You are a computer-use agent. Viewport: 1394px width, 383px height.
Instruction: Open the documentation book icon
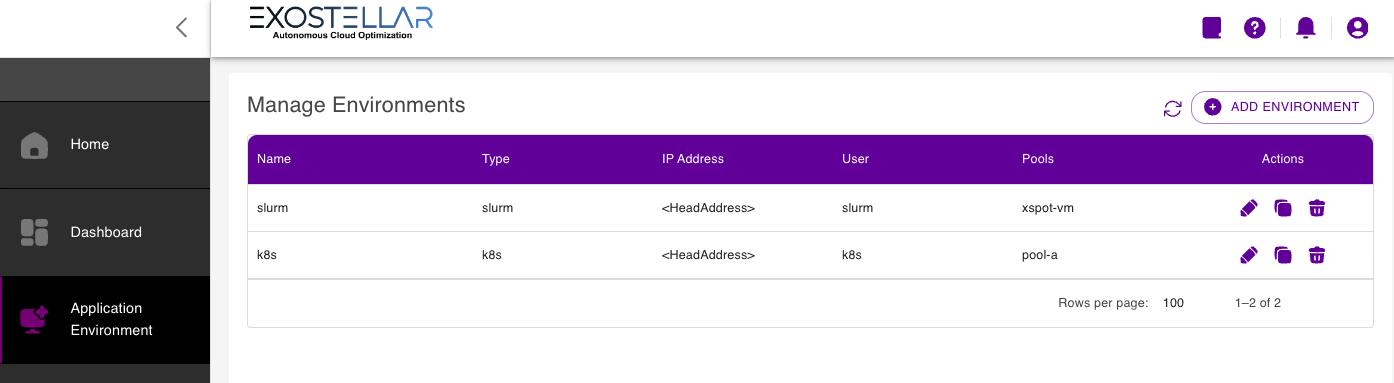(x=1212, y=28)
